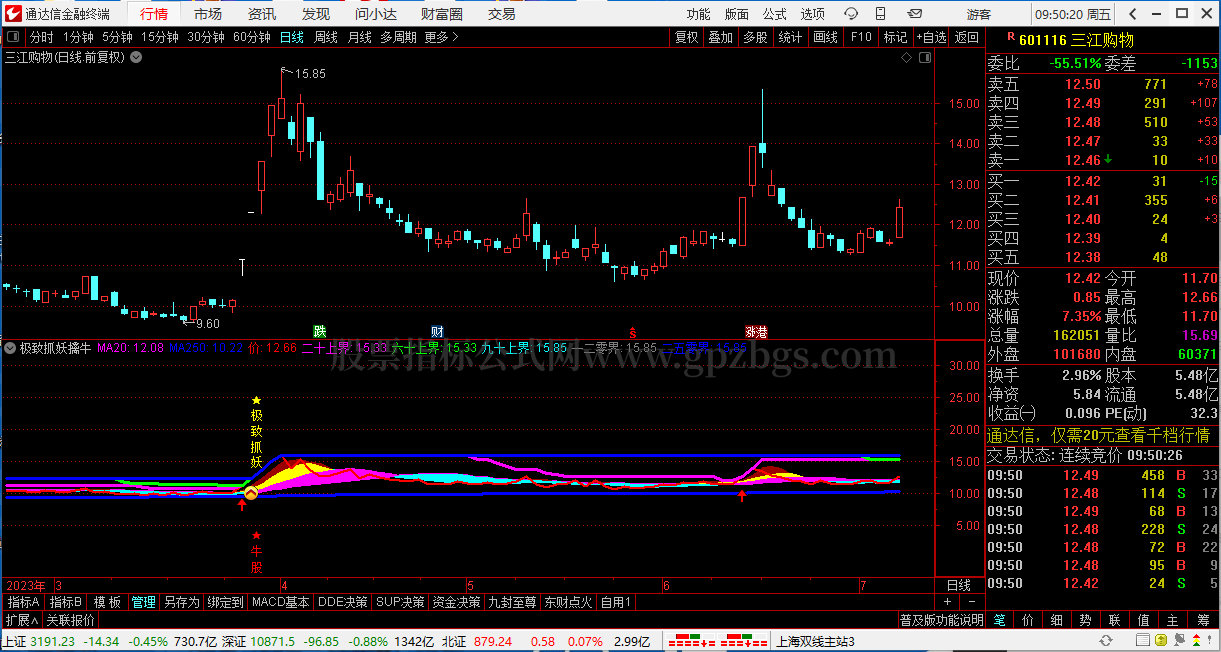Click the 财 event marker on chart
This screenshot has height=652, width=1221.
[x=437, y=331]
